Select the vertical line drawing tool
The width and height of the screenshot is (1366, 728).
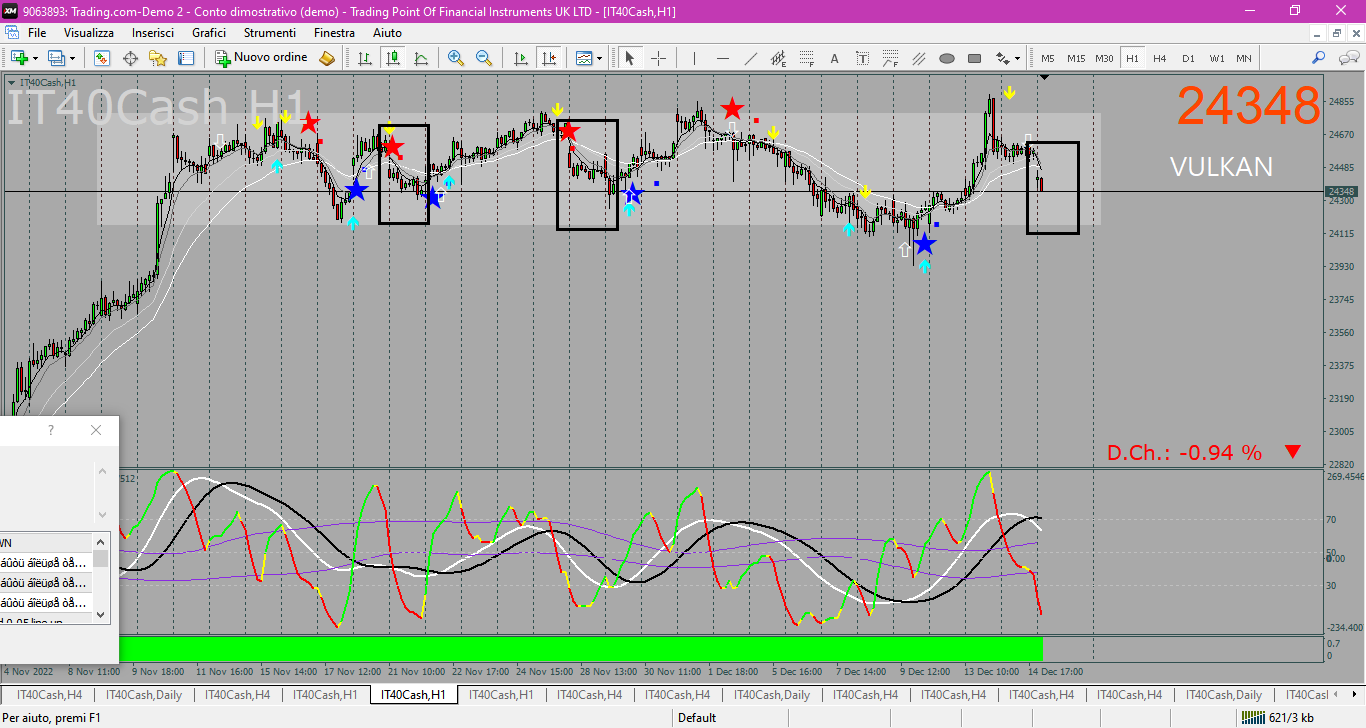pos(694,58)
